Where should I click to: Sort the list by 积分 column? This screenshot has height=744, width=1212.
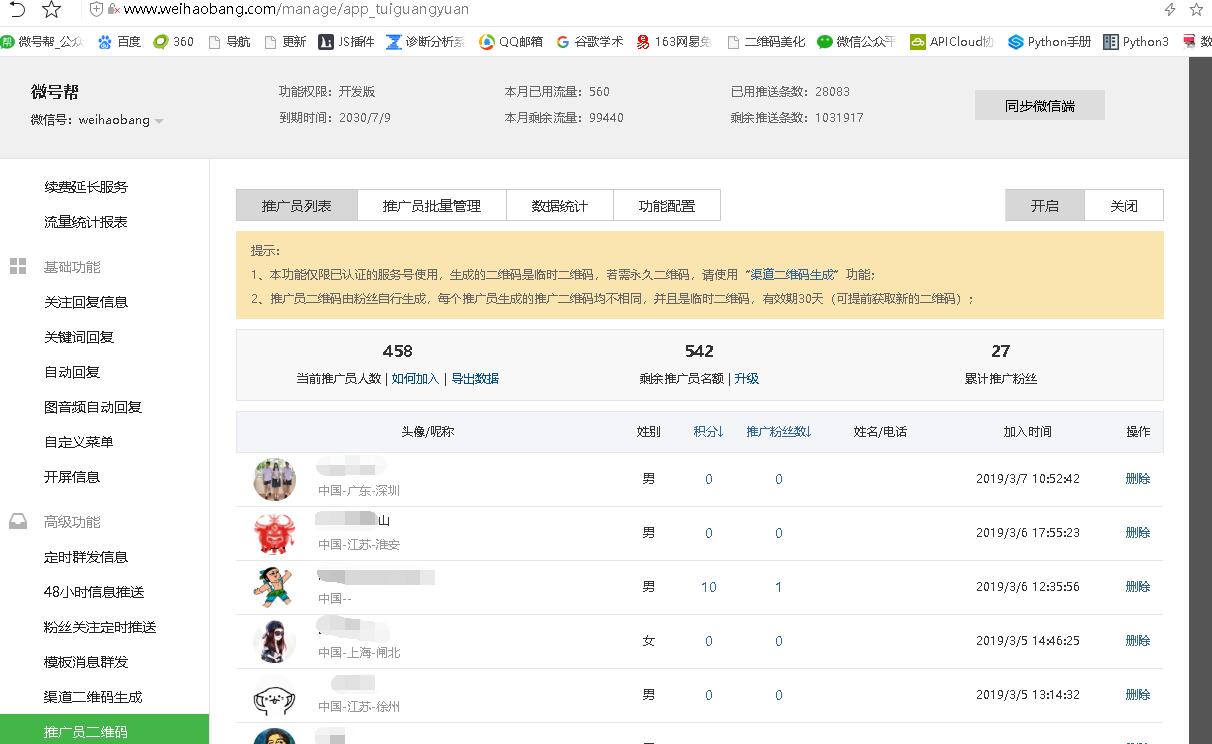(x=708, y=432)
